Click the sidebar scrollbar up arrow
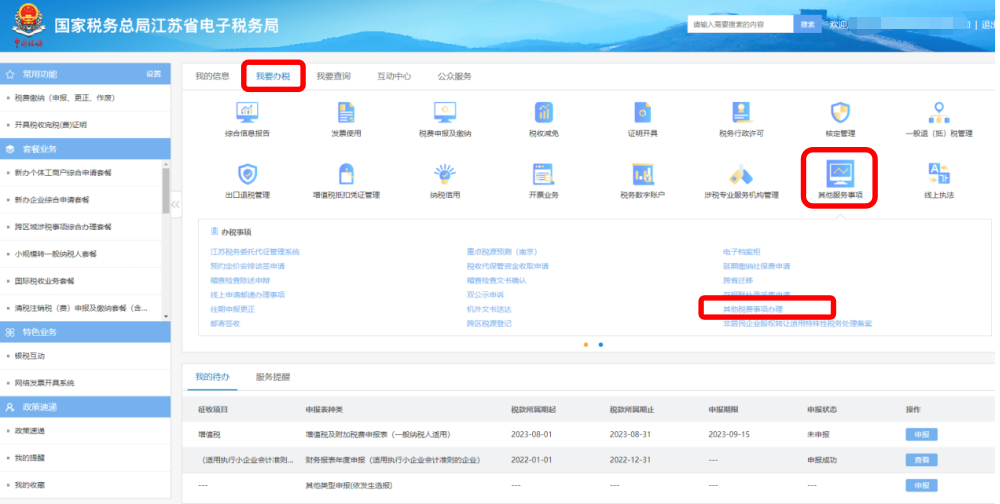The width and height of the screenshot is (1000, 504). (x=166, y=165)
